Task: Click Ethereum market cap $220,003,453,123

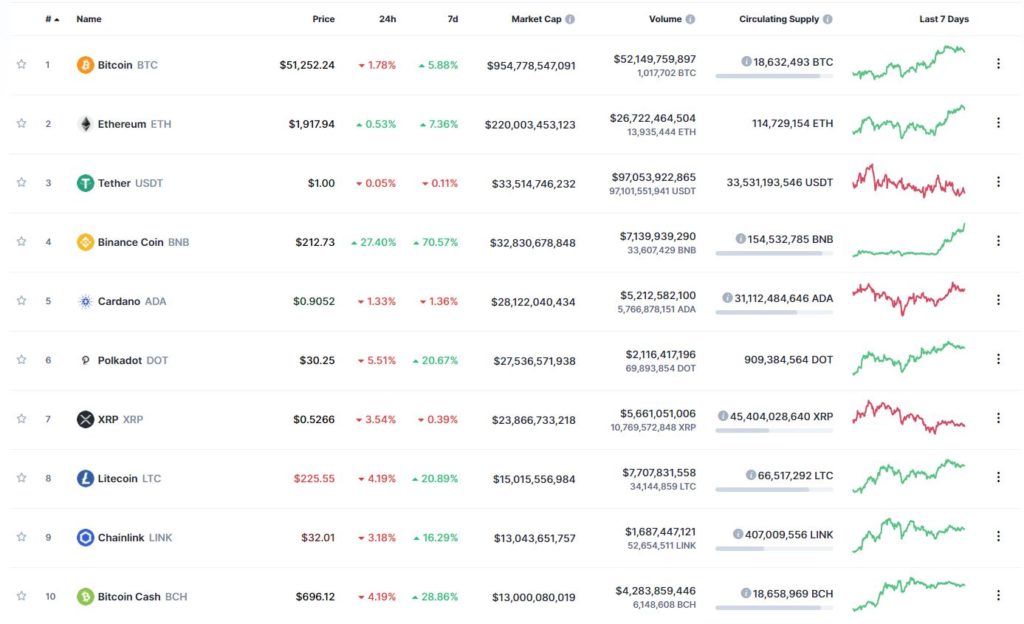Action: point(530,125)
